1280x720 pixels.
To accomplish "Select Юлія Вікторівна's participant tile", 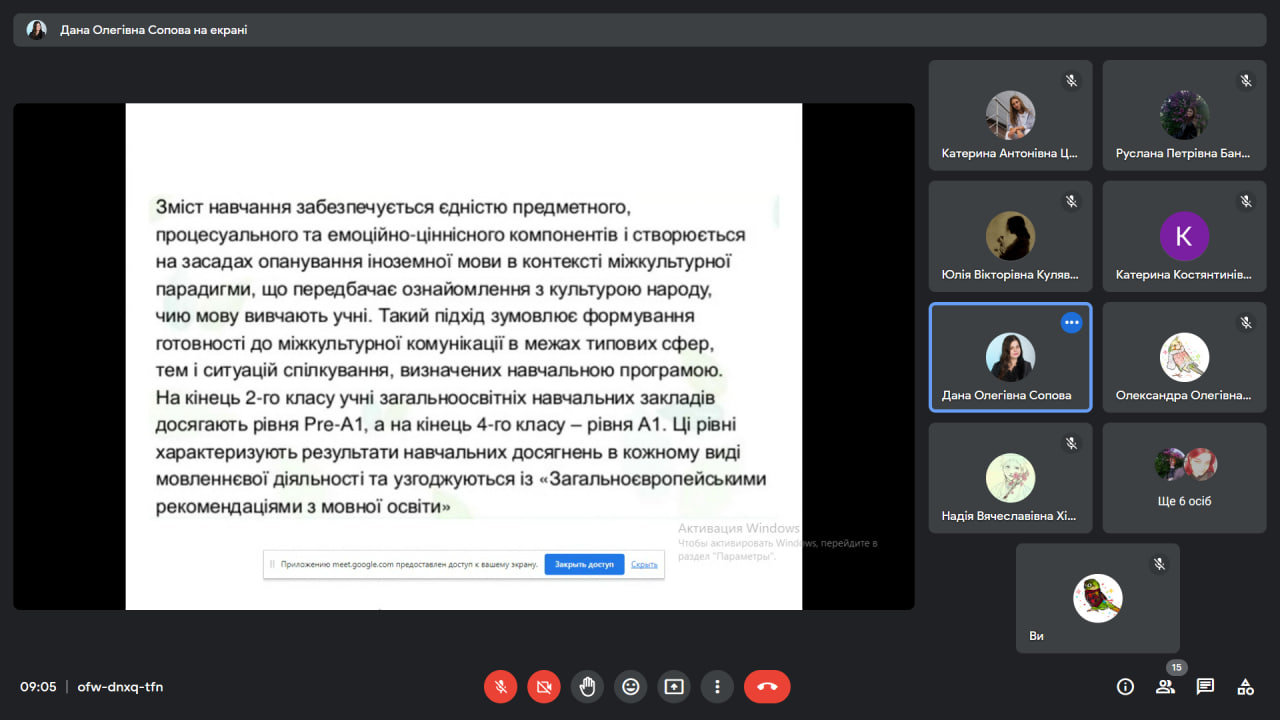I will coord(1010,236).
